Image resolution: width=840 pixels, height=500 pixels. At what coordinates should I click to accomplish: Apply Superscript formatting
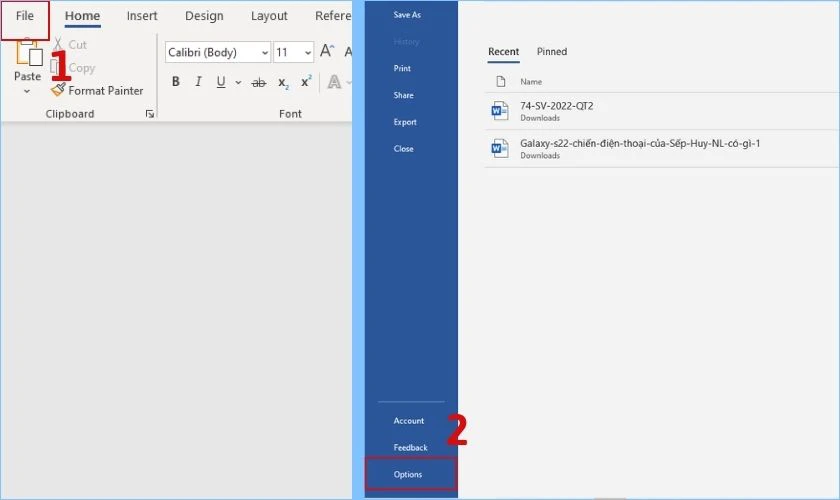(x=306, y=81)
